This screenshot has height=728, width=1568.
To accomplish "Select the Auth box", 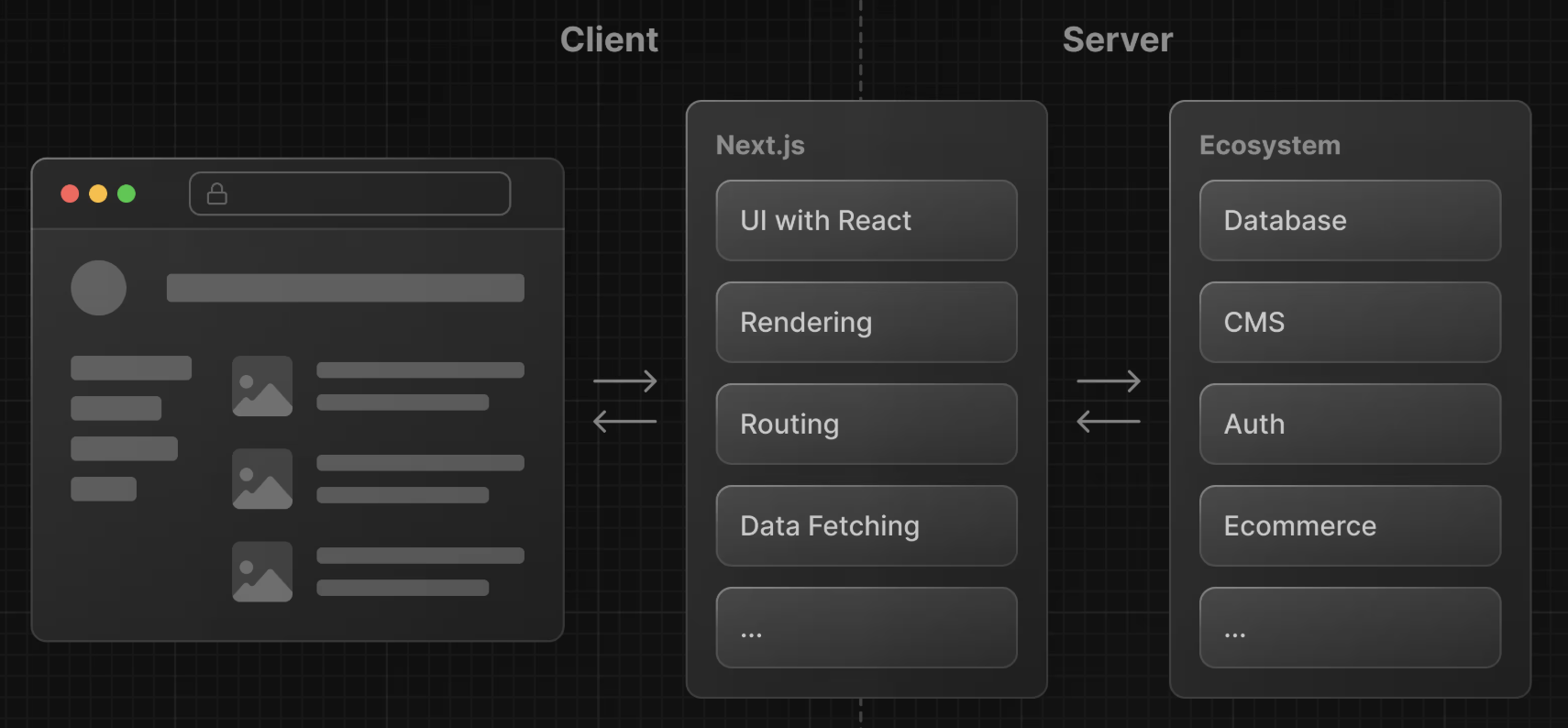I will pyautogui.click(x=1350, y=424).
